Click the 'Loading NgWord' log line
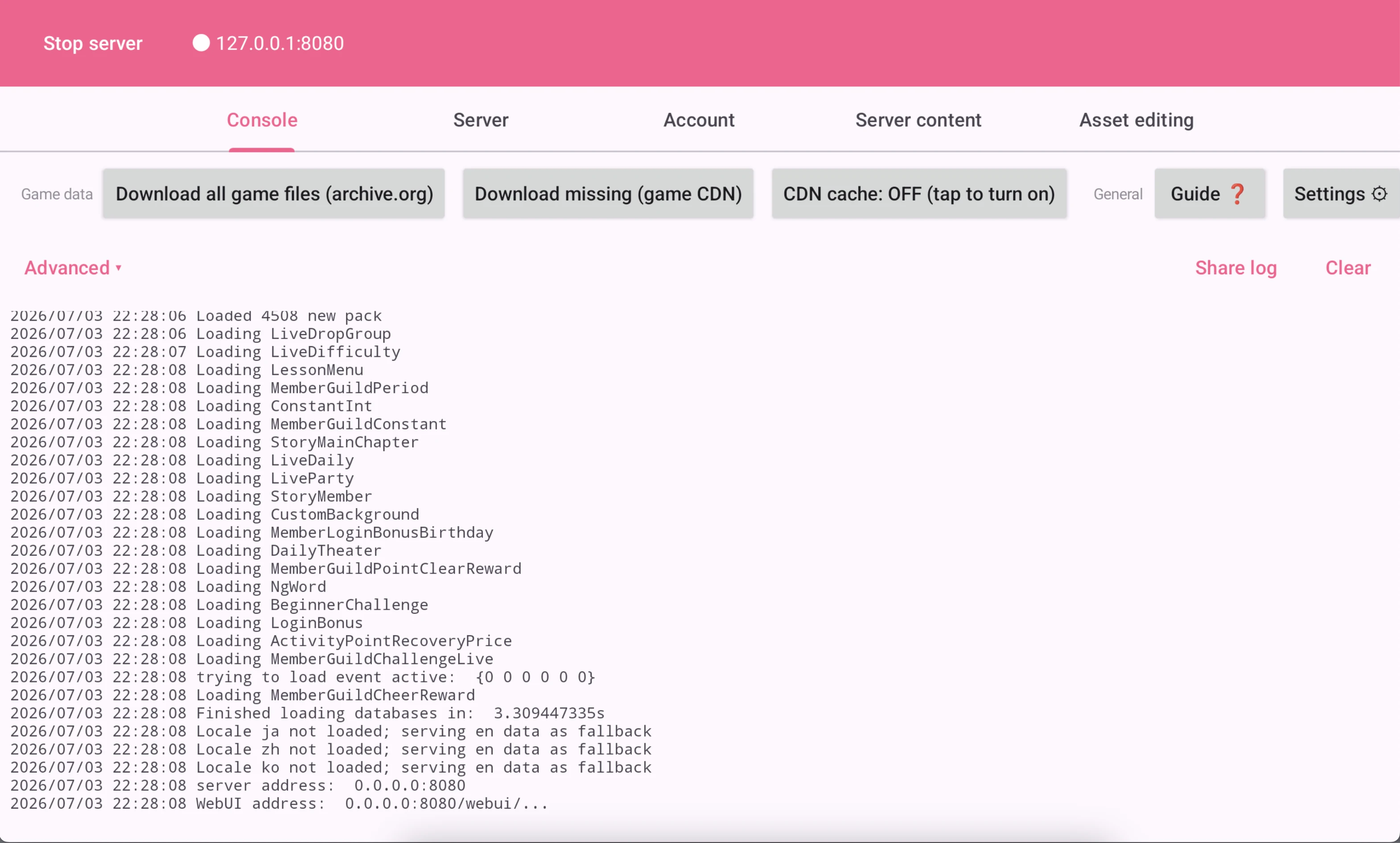The width and height of the screenshot is (1400, 843). click(168, 587)
